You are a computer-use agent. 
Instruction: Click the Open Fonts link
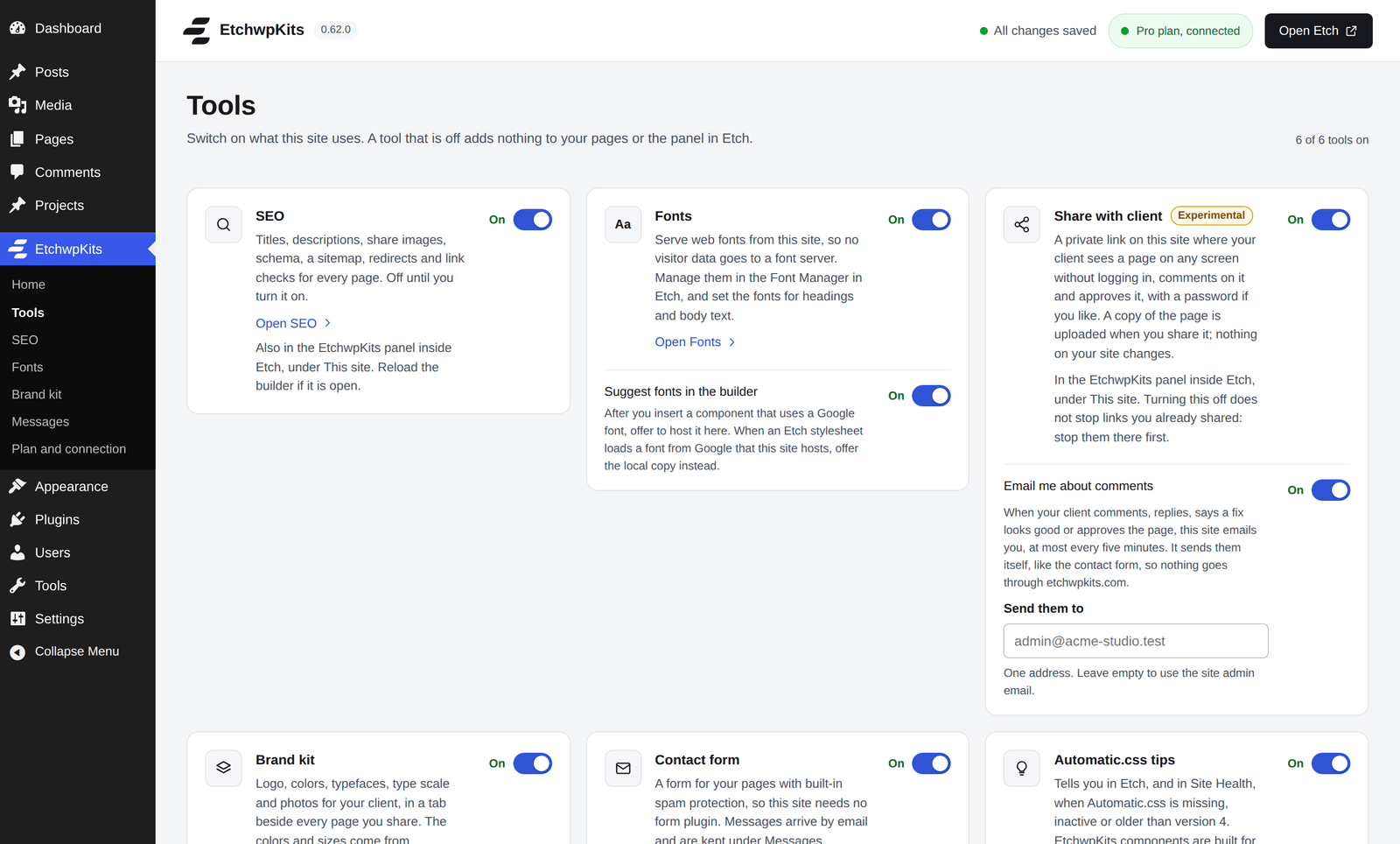[696, 342]
